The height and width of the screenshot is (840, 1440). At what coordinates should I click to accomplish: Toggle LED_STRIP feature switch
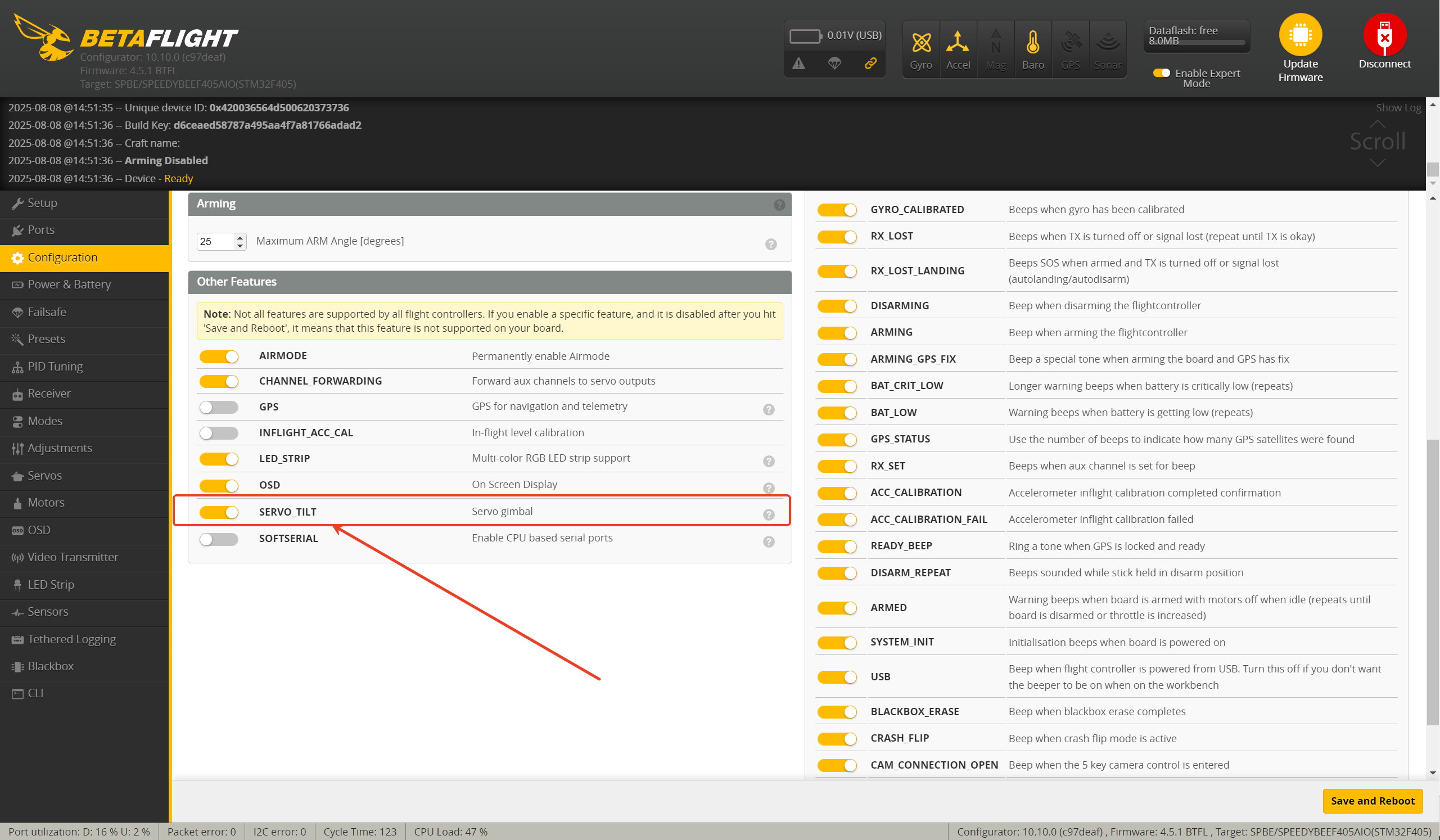[x=219, y=459]
